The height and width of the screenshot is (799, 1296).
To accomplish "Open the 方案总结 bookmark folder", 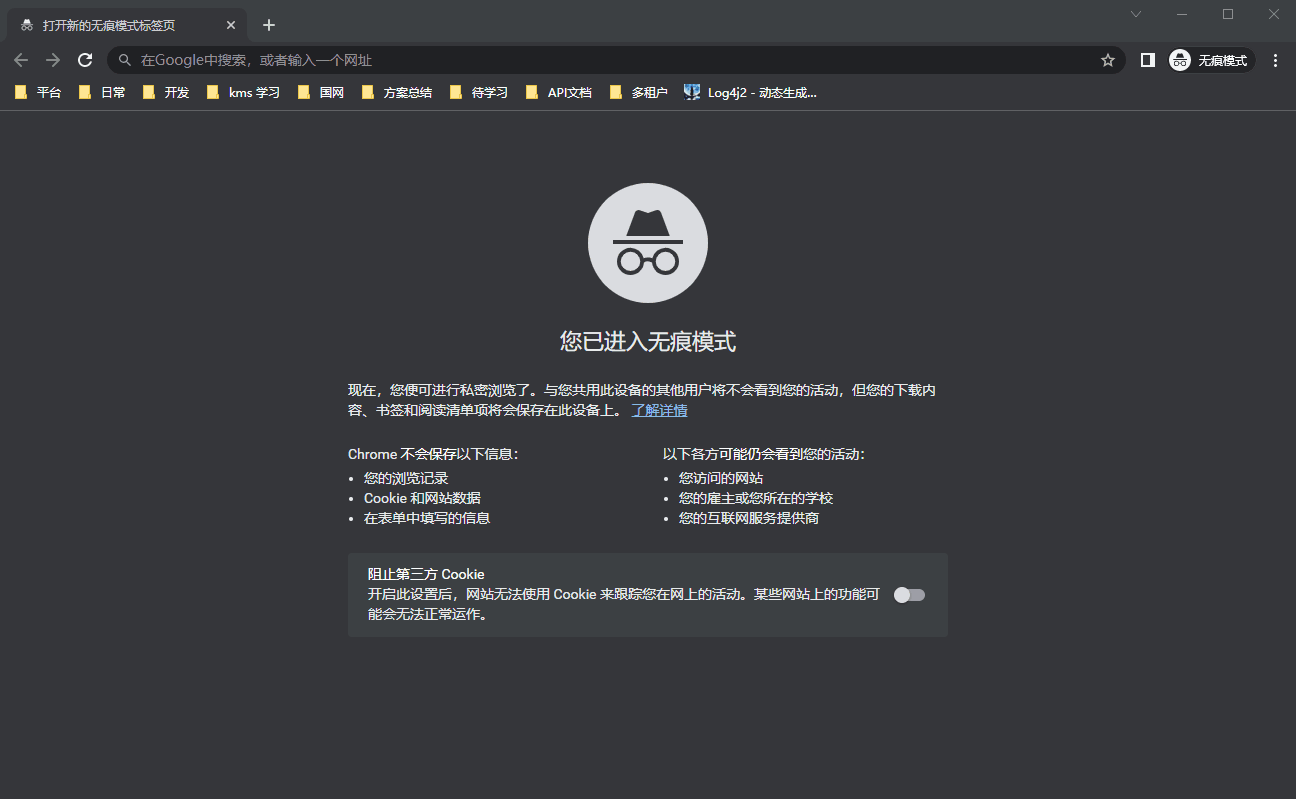I will (x=397, y=92).
